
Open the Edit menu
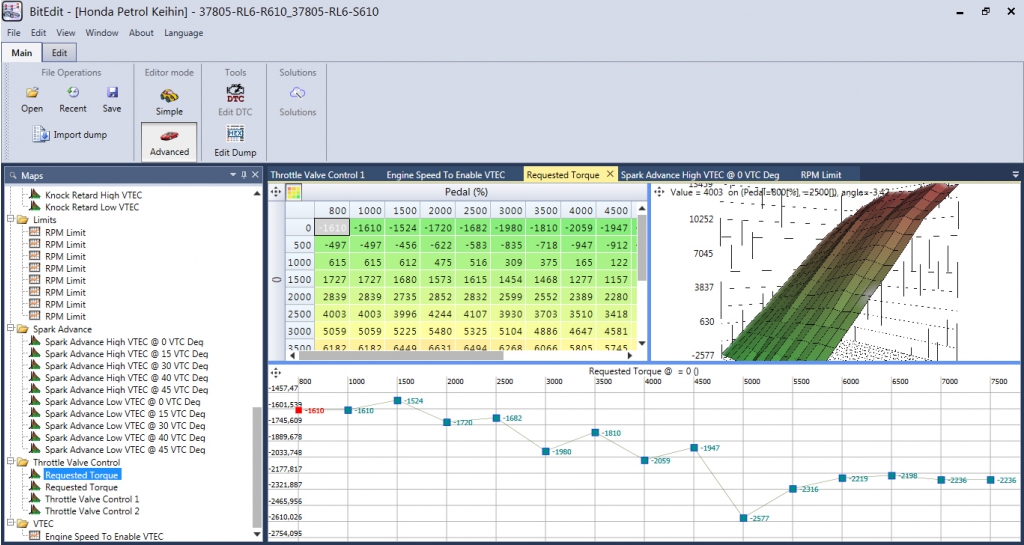click(39, 33)
